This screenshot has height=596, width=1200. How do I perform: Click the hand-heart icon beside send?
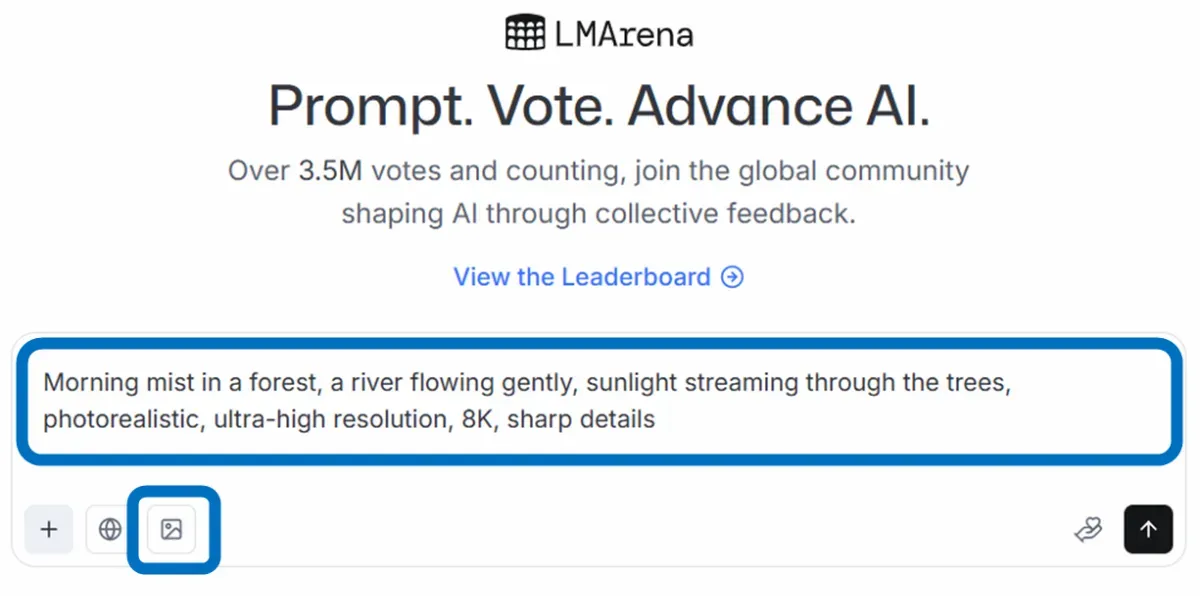coord(1088,530)
